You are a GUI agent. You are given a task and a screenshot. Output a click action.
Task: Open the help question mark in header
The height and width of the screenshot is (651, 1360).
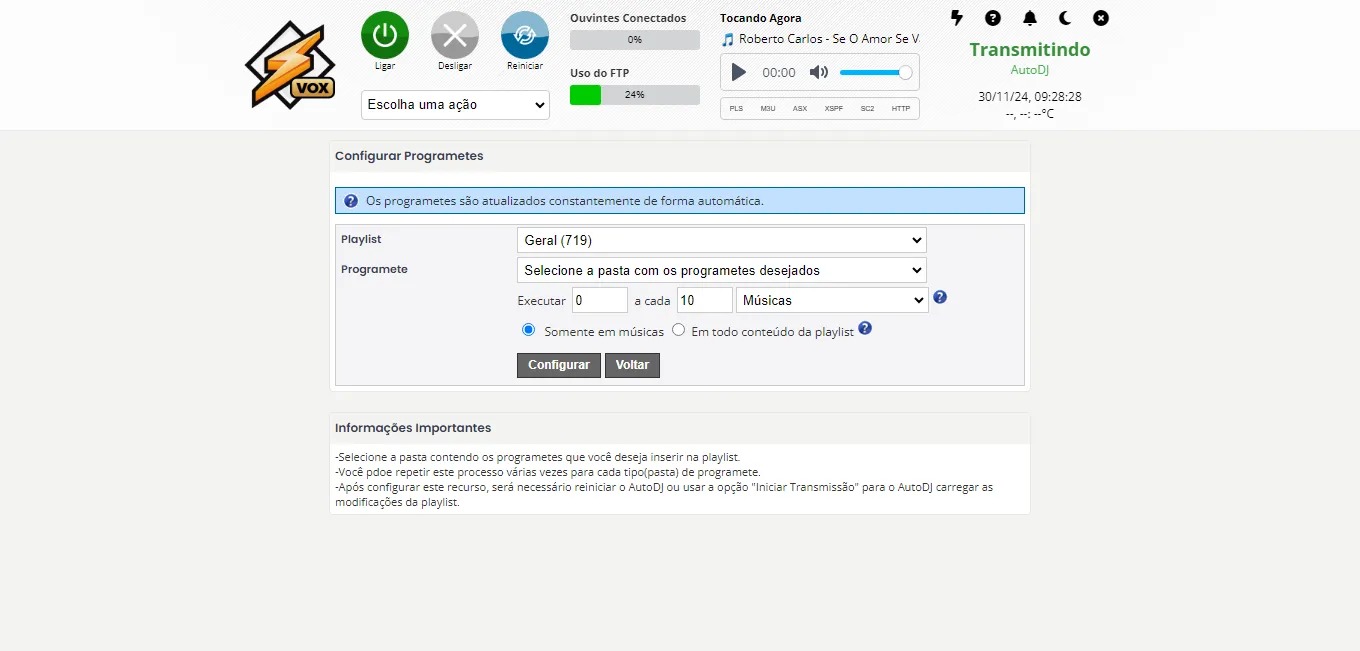(x=993, y=18)
